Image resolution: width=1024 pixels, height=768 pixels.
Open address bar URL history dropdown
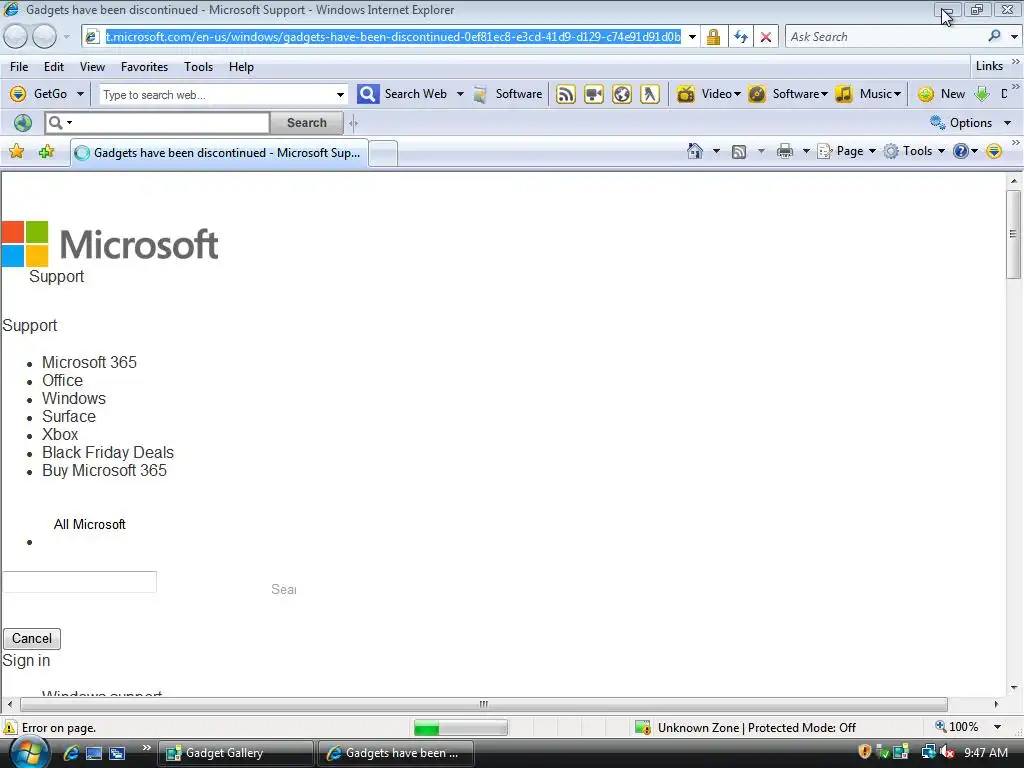coord(692,37)
